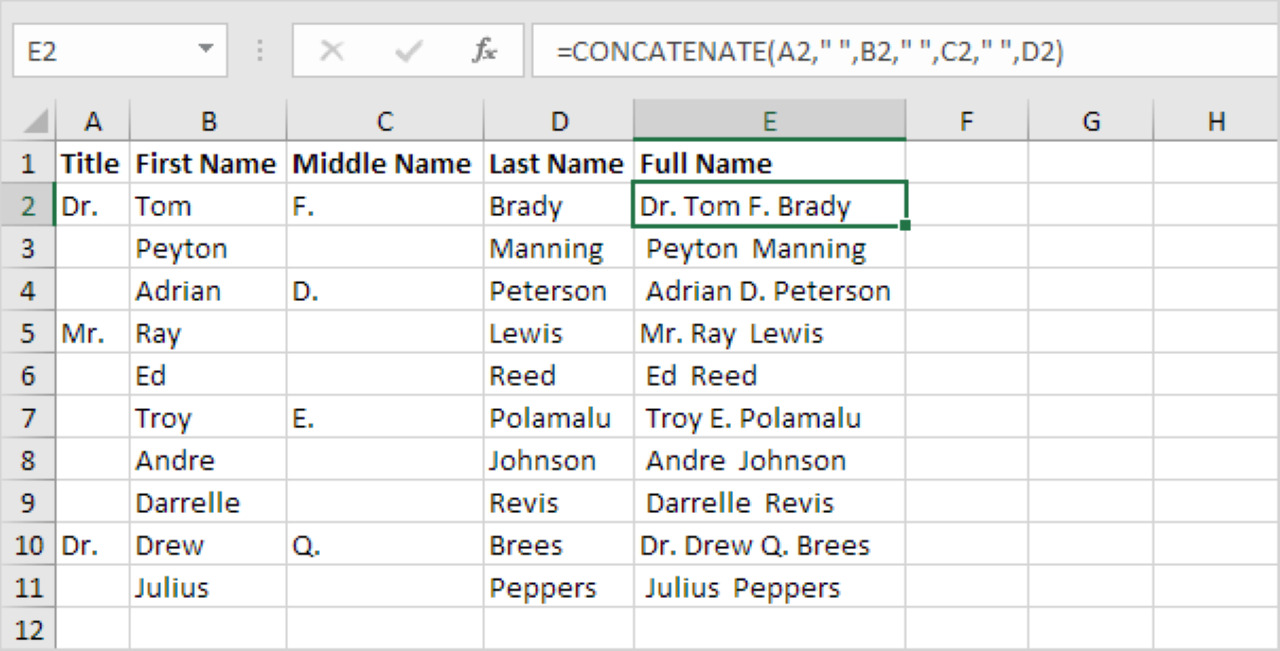Select cell containing Dr. Tom F. Brady
Screen dimensions: 1280x651
pos(769,206)
